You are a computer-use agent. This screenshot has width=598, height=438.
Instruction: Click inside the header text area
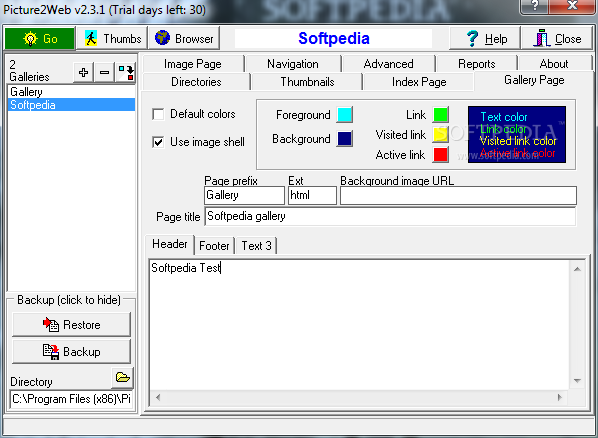(358, 324)
